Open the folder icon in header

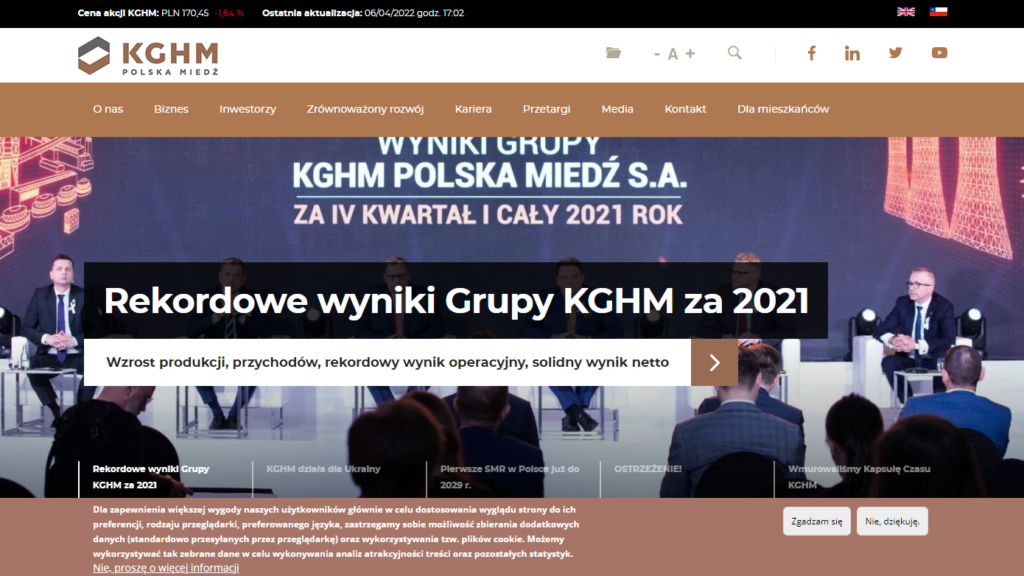613,53
